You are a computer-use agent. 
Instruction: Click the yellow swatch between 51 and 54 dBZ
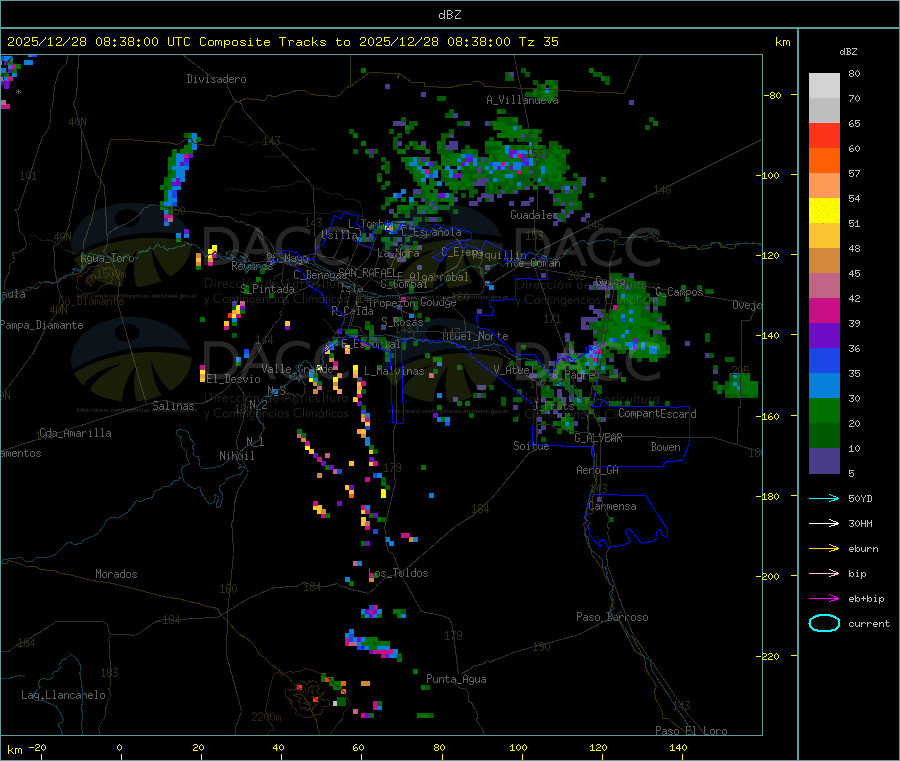824,211
